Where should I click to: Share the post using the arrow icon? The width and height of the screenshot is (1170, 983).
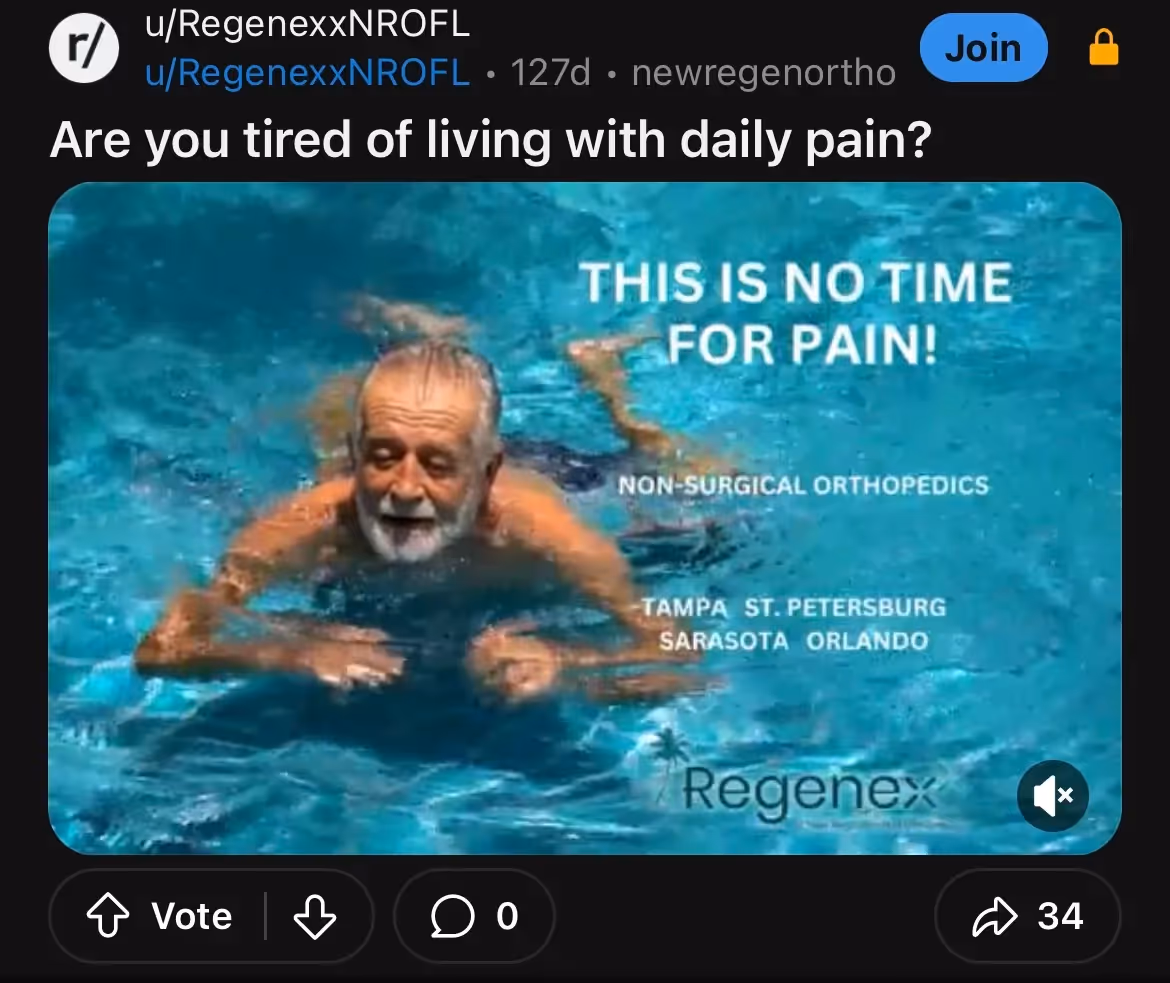pyautogui.click(x=994, y=916)
